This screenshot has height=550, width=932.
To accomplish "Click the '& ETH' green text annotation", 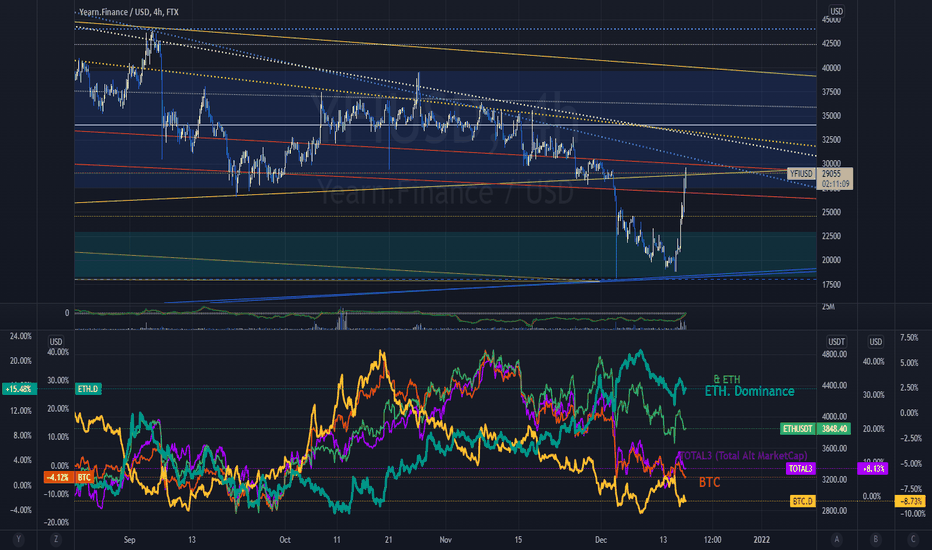I will click(x=726, y=379).
